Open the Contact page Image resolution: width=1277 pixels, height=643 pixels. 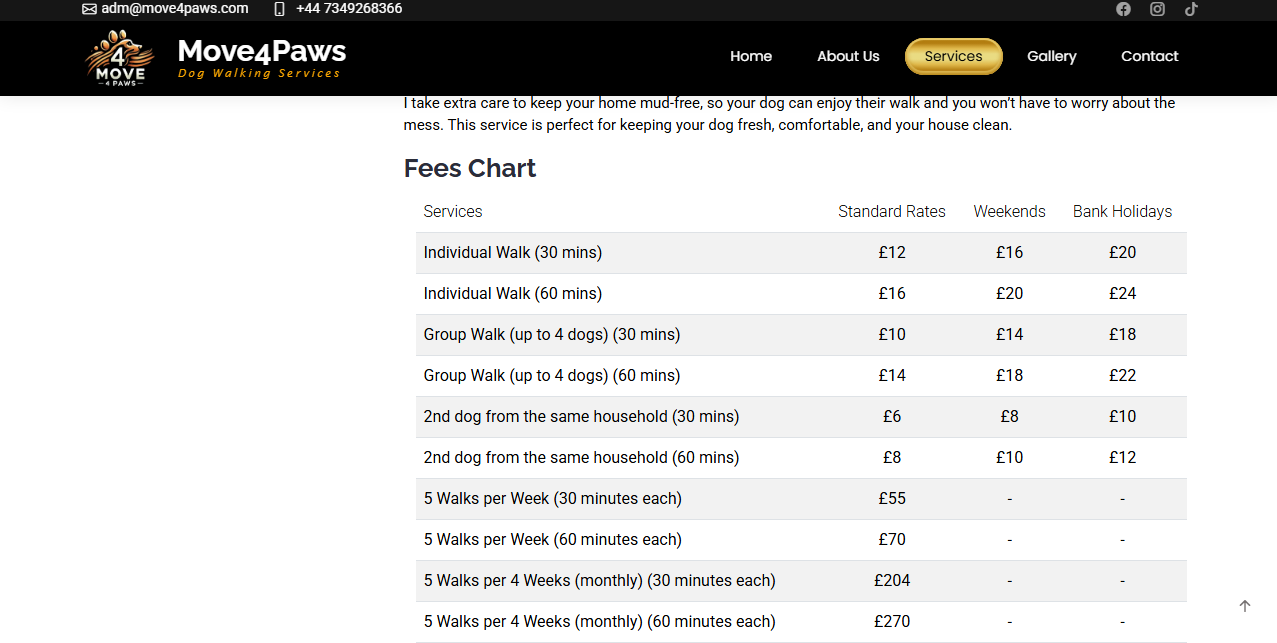pos(1149,56)
